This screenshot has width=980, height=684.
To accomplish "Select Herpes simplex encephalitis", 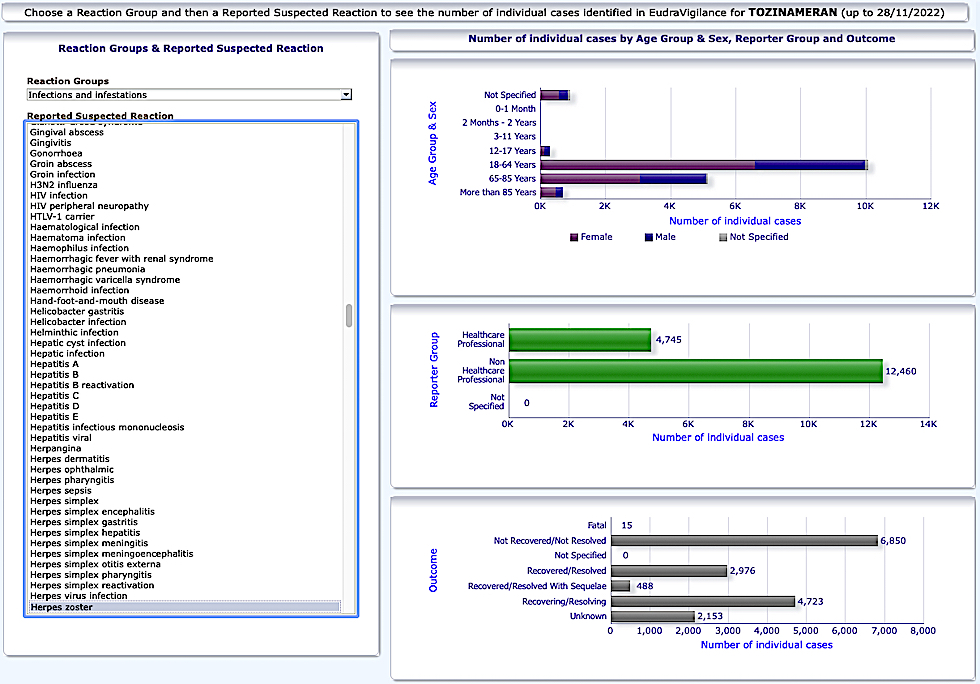I will [92, 511].
